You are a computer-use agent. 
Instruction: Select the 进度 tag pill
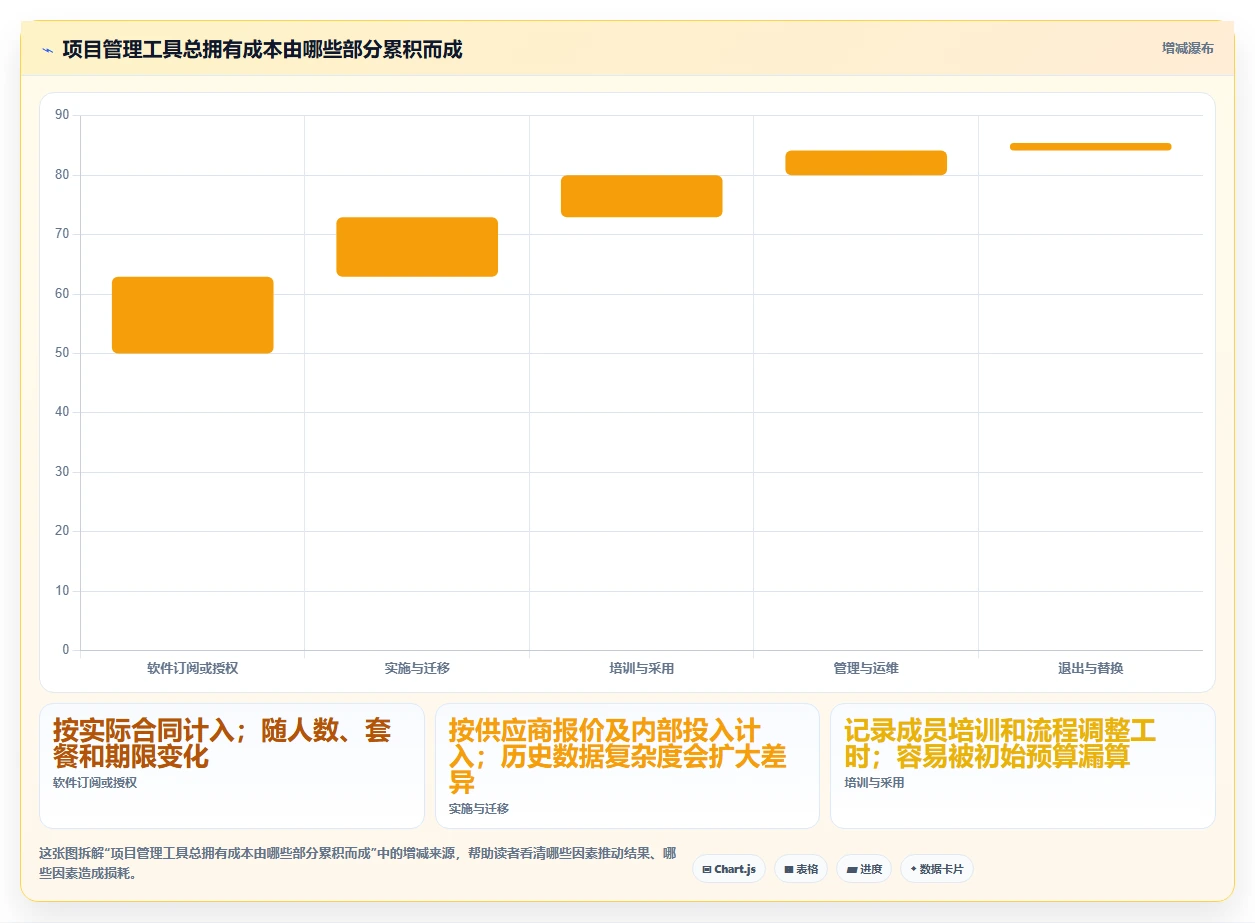coord(864,869)
